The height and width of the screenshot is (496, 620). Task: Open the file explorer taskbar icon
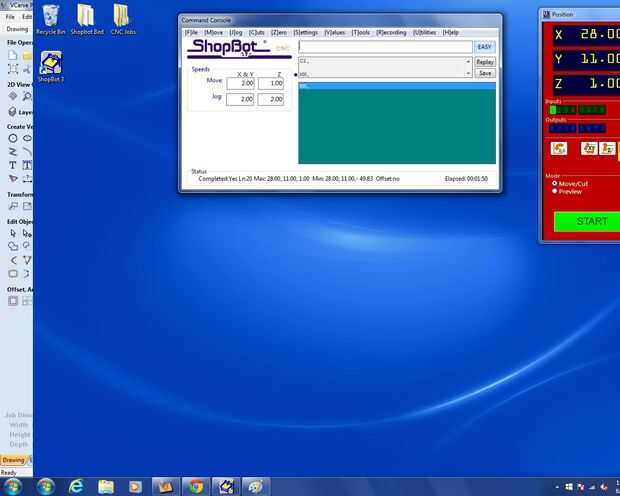[x=106, y=487]
